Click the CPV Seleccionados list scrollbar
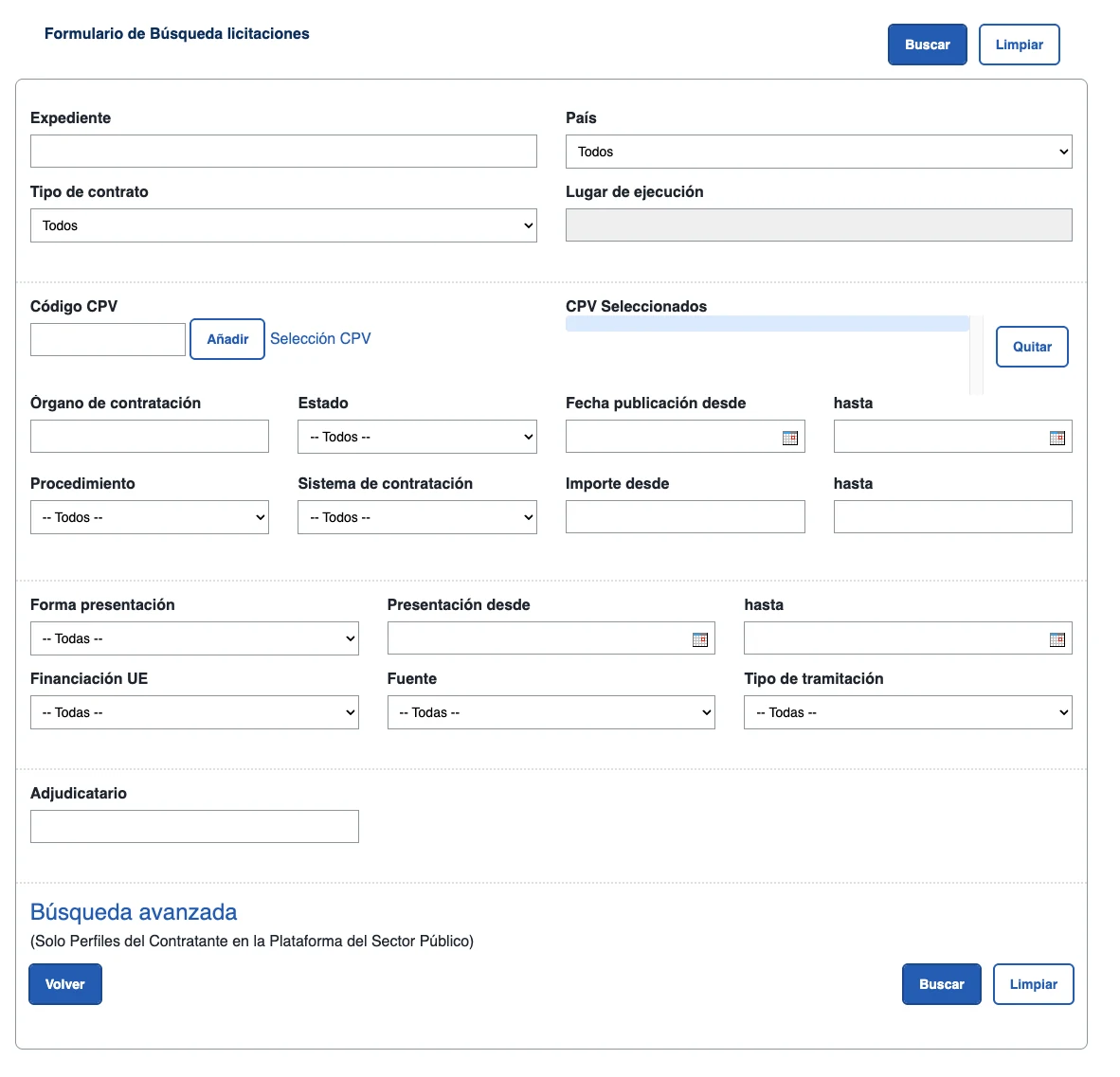1120x1077 pixels. tap(976, 355)
